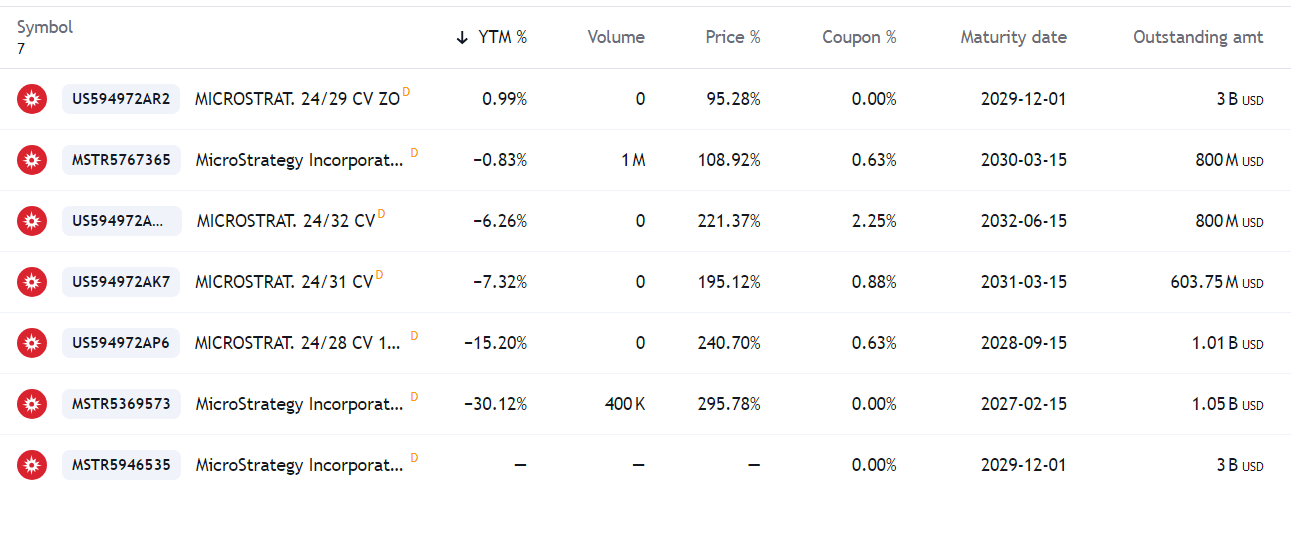
Task: Click the logo icon beside MSTR5767365
Action: pos(32,160)
